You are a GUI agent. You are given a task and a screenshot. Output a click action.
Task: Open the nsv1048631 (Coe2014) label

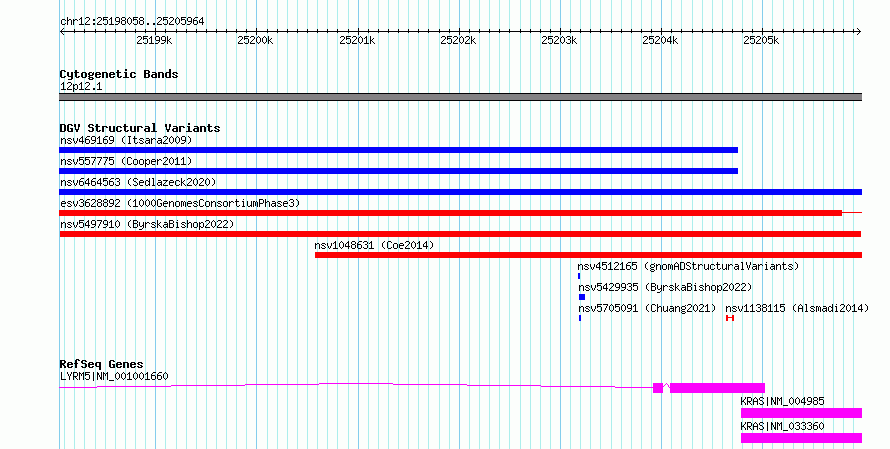(x=374, y=245)
